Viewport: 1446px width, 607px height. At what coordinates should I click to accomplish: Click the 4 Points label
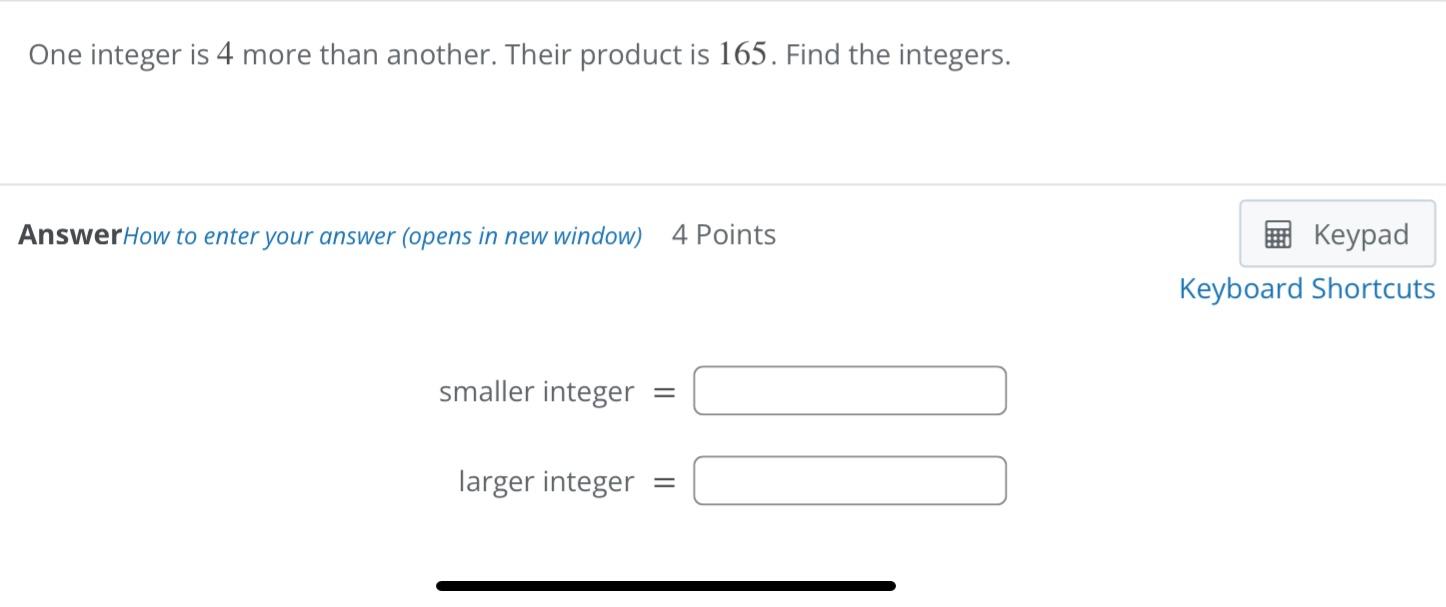tap(723, 234)
